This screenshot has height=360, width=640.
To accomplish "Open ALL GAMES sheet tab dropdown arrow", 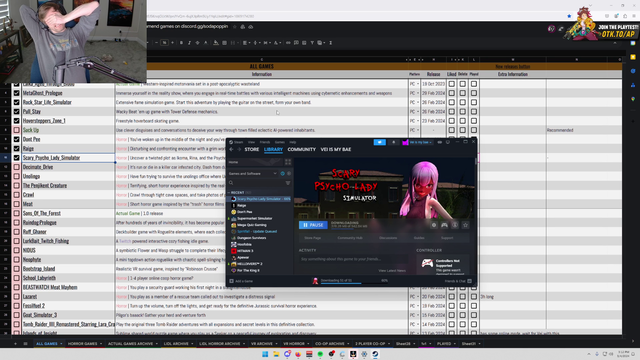I will [x=61, y=344].
